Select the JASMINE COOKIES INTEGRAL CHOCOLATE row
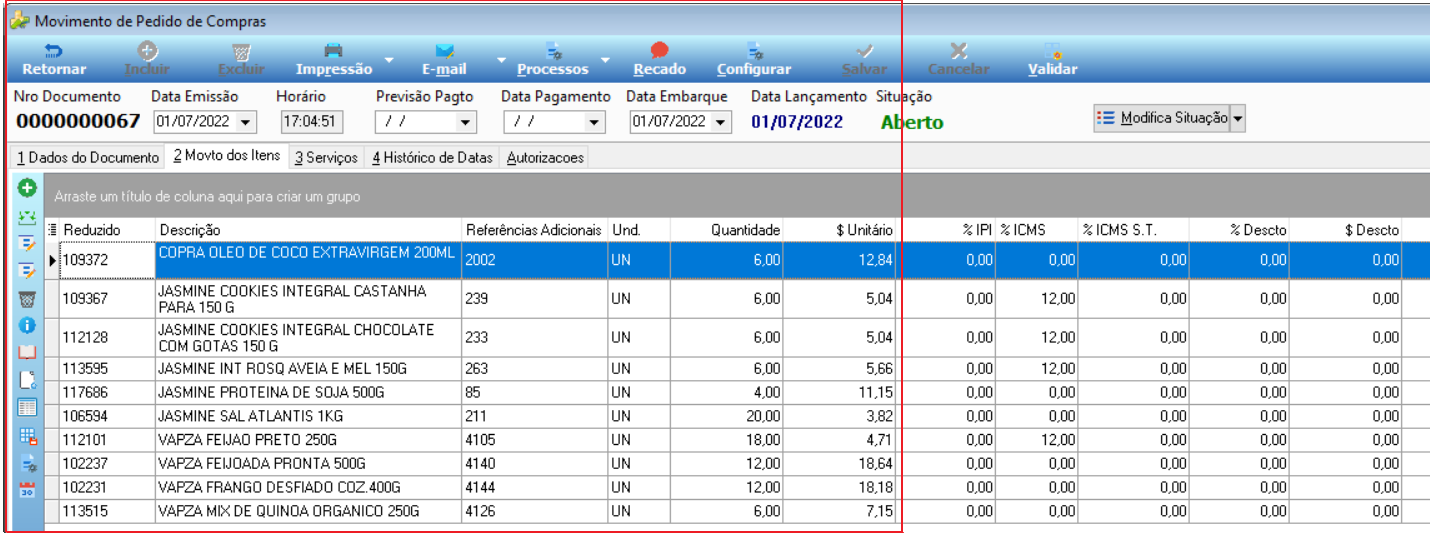The image size is (1430, 533). point(738,338)
